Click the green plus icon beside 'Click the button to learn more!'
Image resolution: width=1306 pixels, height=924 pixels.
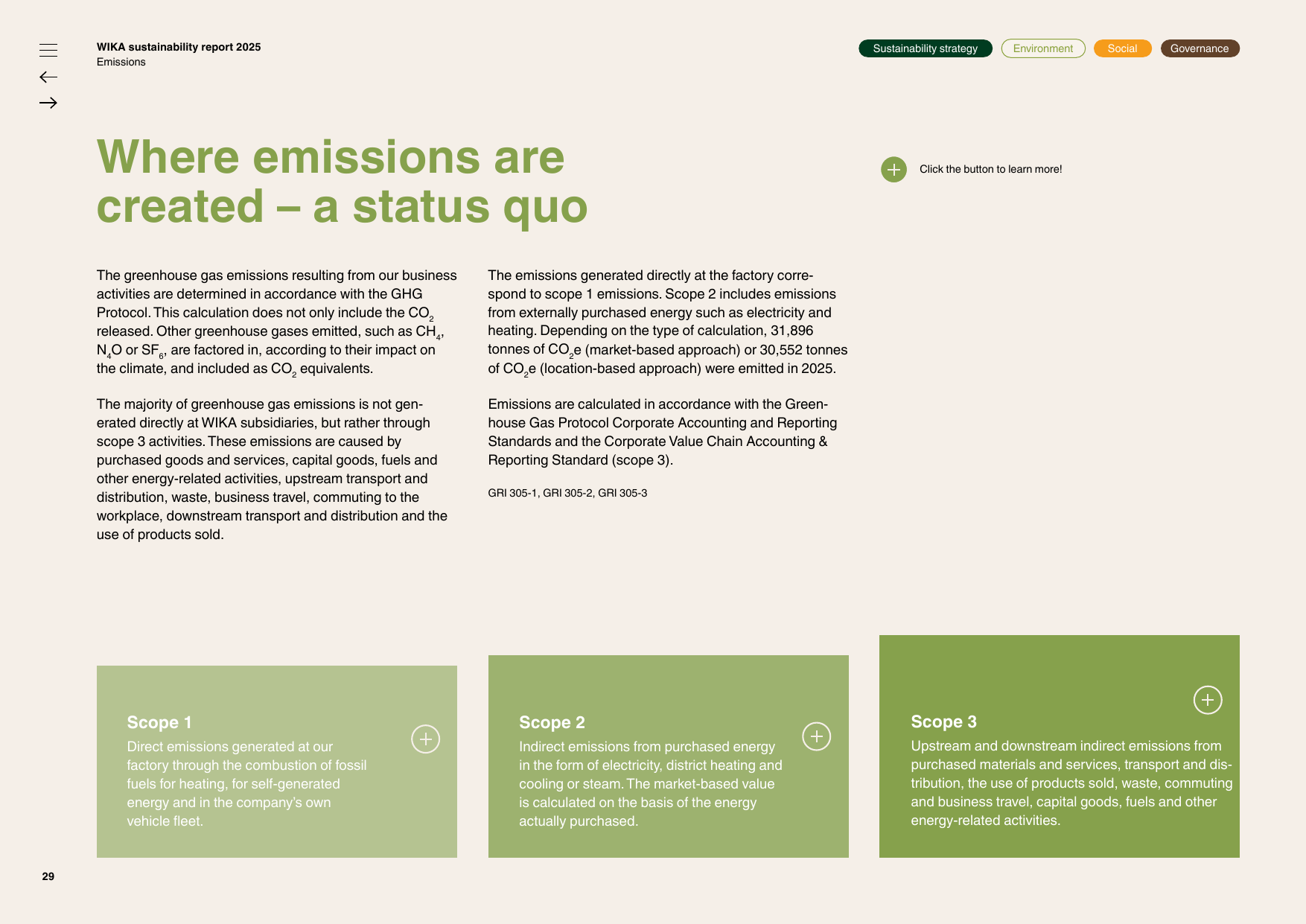[x=894, y=170]
